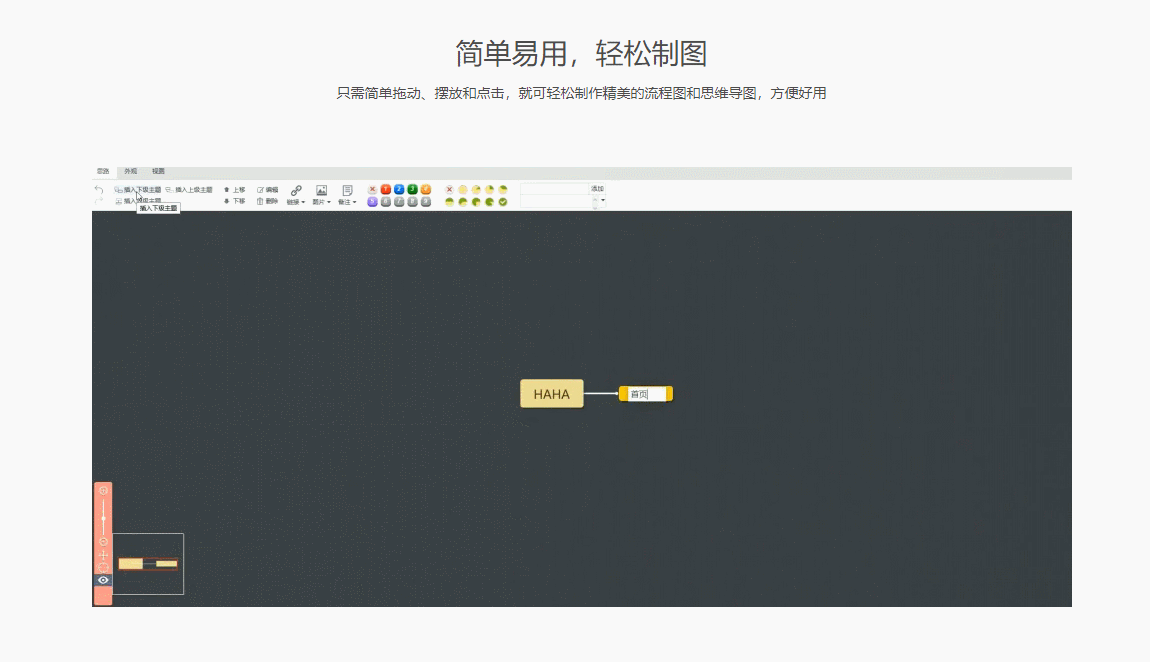Click the navigator minimap thumbnail

click(x=148, y=564)
